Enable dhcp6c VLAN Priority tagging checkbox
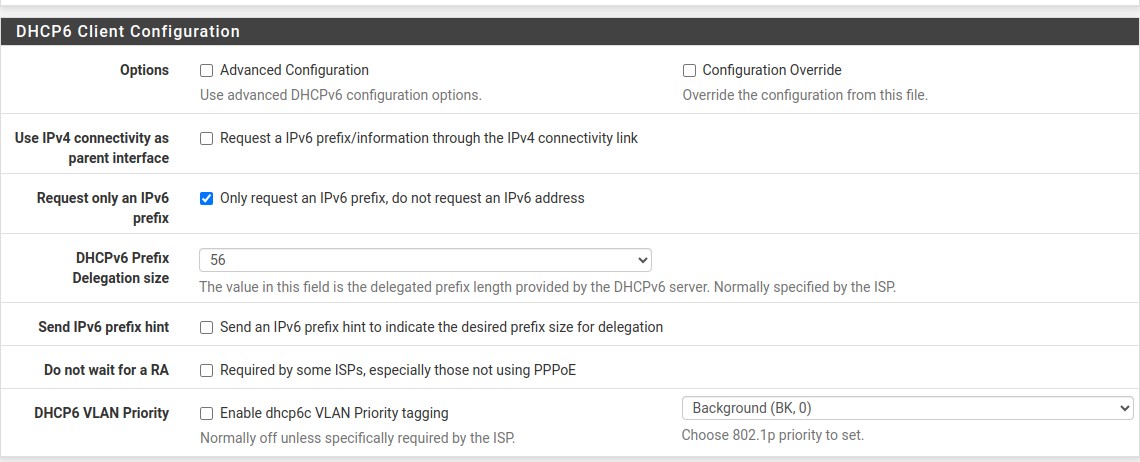Image resolution: width=1140 pixels, height=462 pixels. click(x=207, y=413)
